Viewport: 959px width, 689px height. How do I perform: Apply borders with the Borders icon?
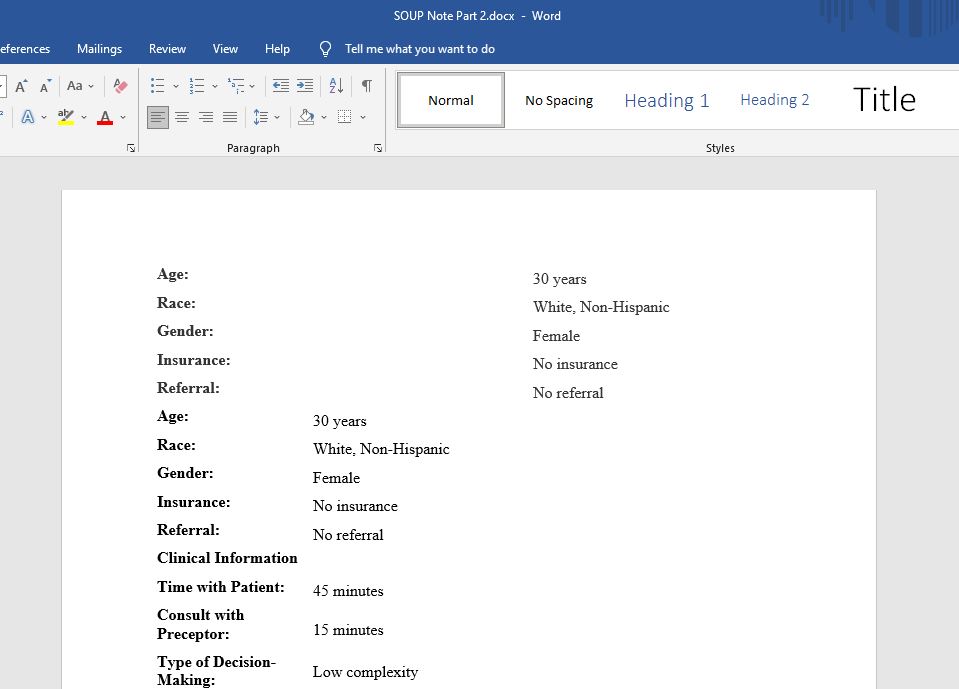344,117
